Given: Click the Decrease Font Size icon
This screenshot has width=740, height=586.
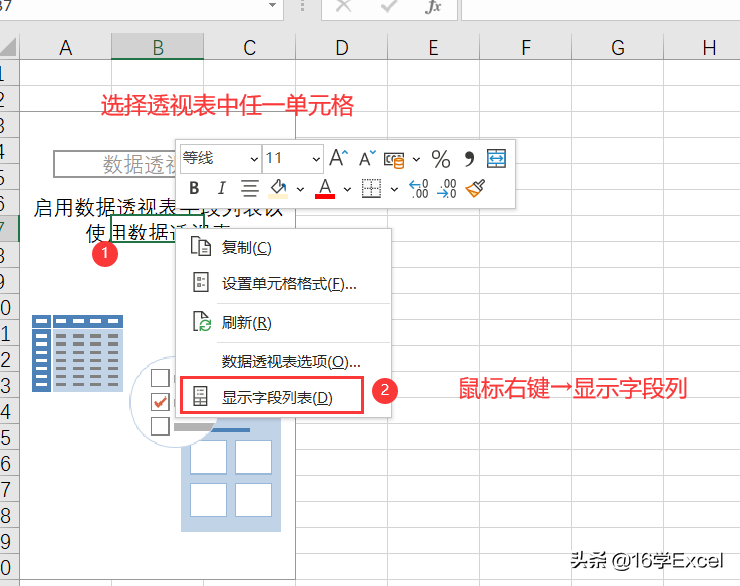Looking at the screenshot, I should coord(367,159).
